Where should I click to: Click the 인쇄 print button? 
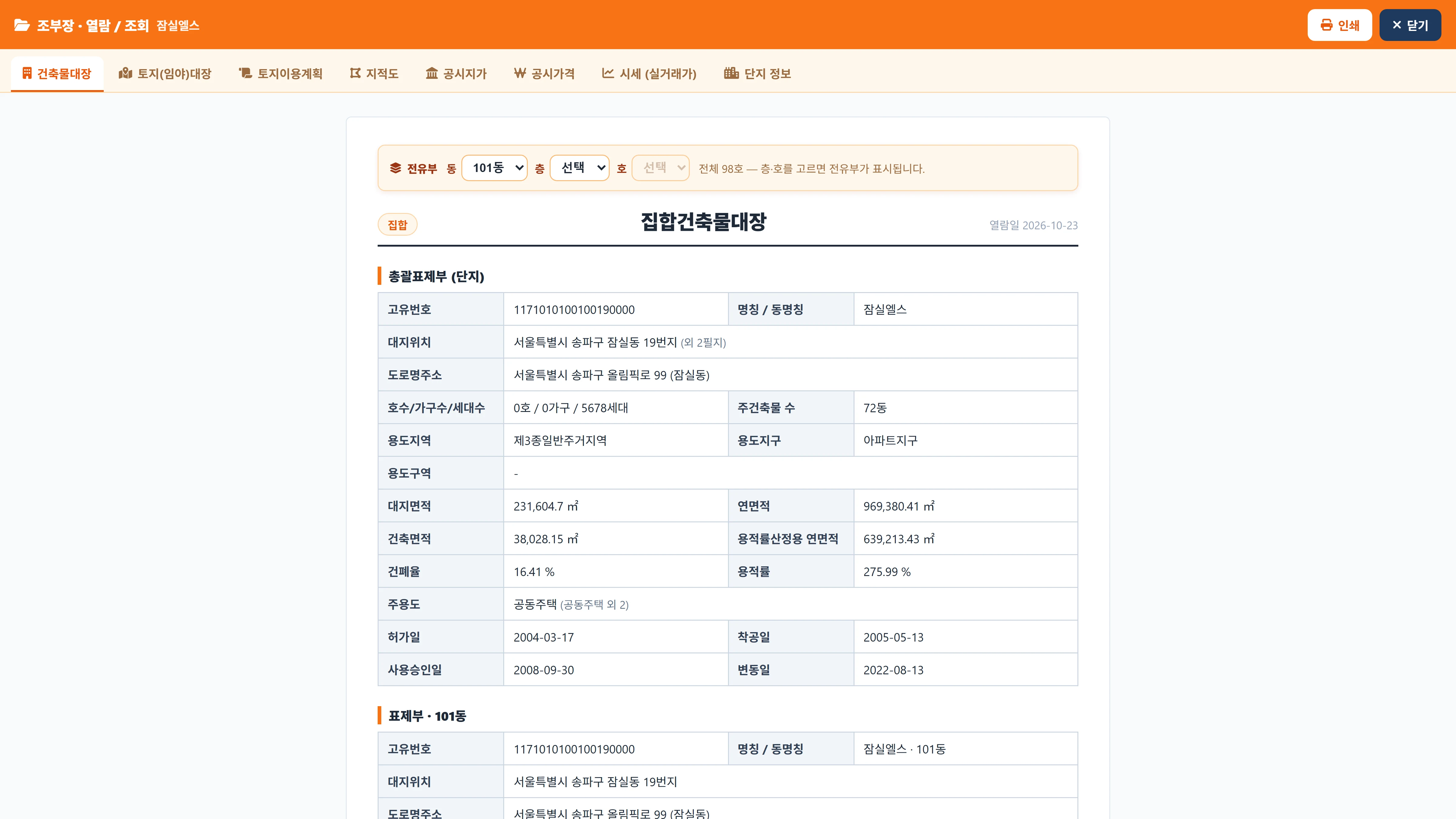tap(1340, 25)
